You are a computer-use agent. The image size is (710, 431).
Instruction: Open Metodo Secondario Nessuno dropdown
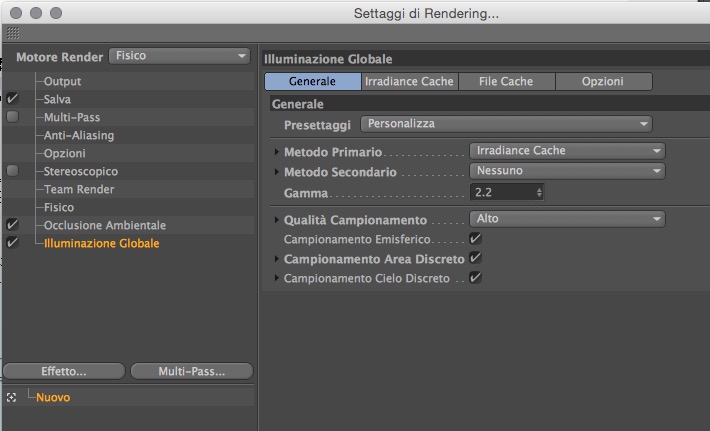(566, 171)
